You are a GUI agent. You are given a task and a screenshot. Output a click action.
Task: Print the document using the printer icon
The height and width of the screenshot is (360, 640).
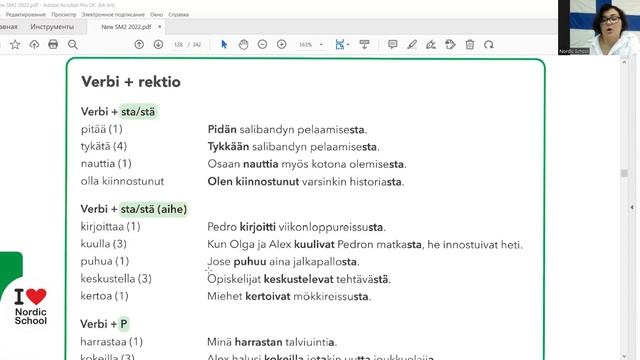click(53, 44)
